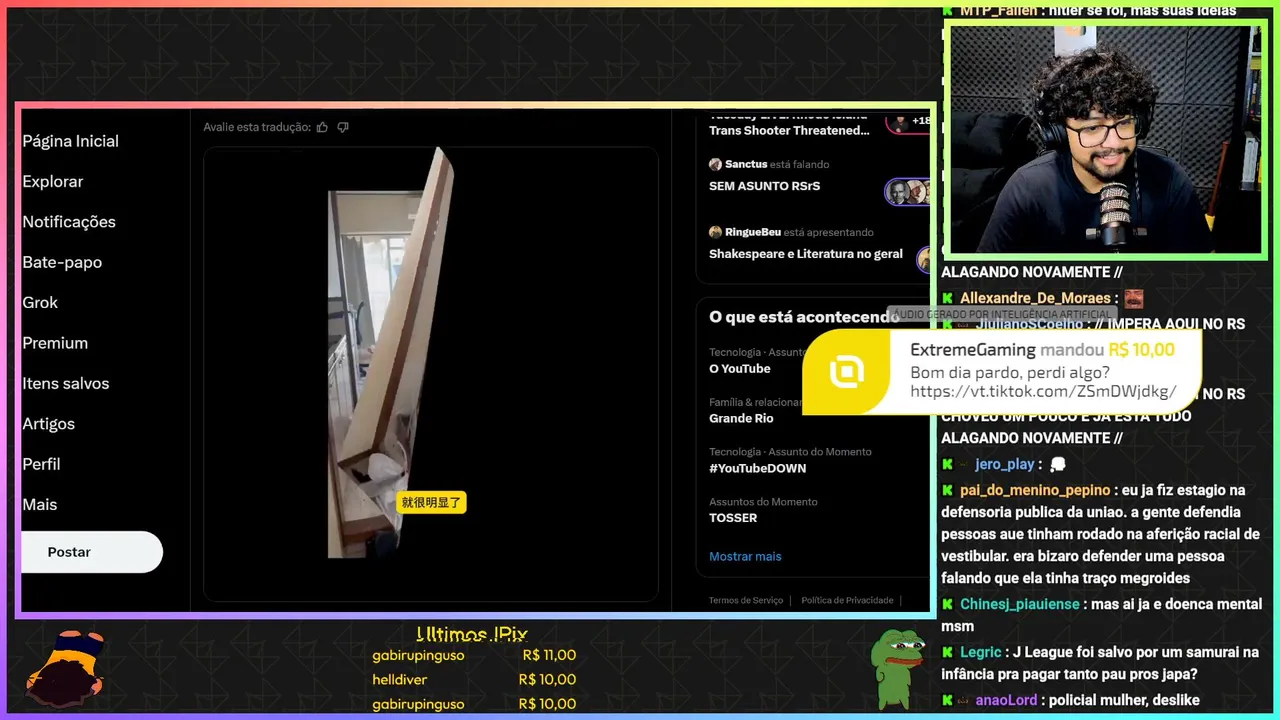1280x720 pixels.
Task: Click the Últimos Pix heading
Action: pyautogui.click(x=472, y=634)
